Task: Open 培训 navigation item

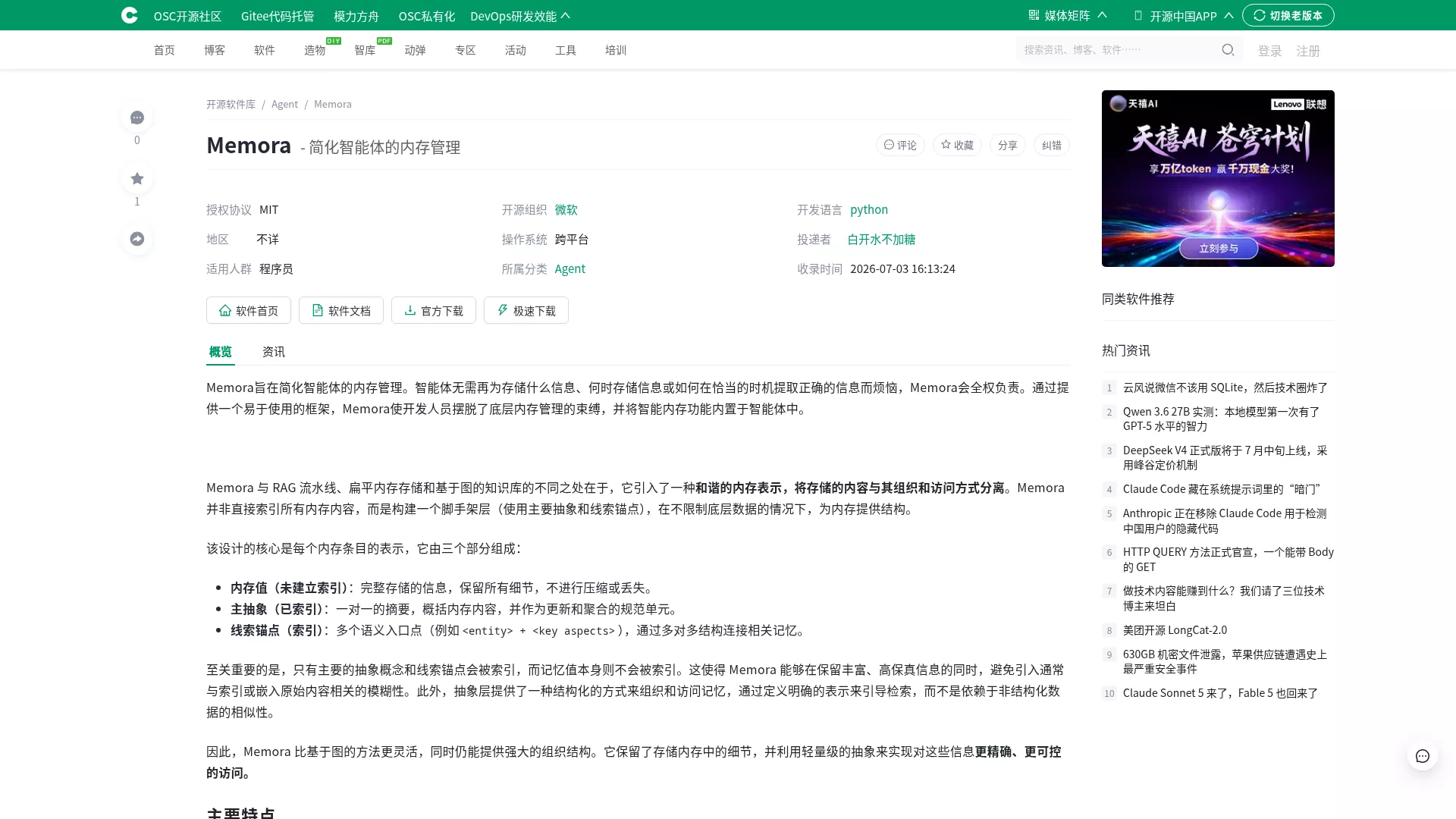Action: coord(615,50)
